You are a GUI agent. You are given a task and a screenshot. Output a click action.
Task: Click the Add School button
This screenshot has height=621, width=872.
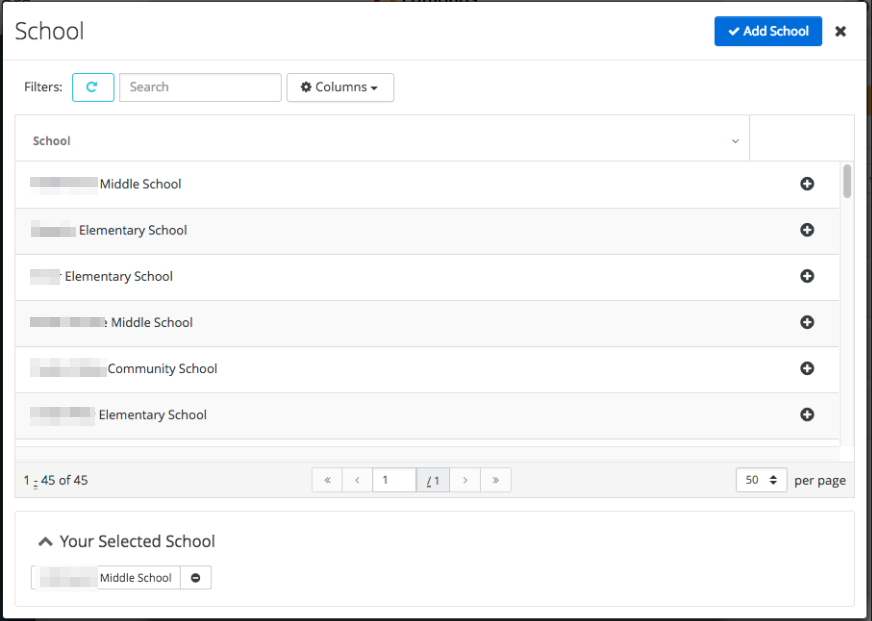click(768, 31)
